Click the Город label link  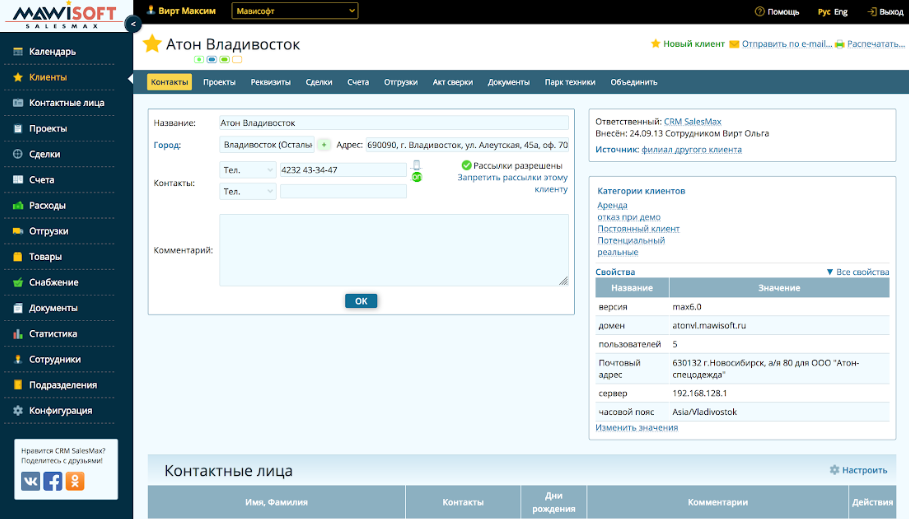click(x=167, y=145)
